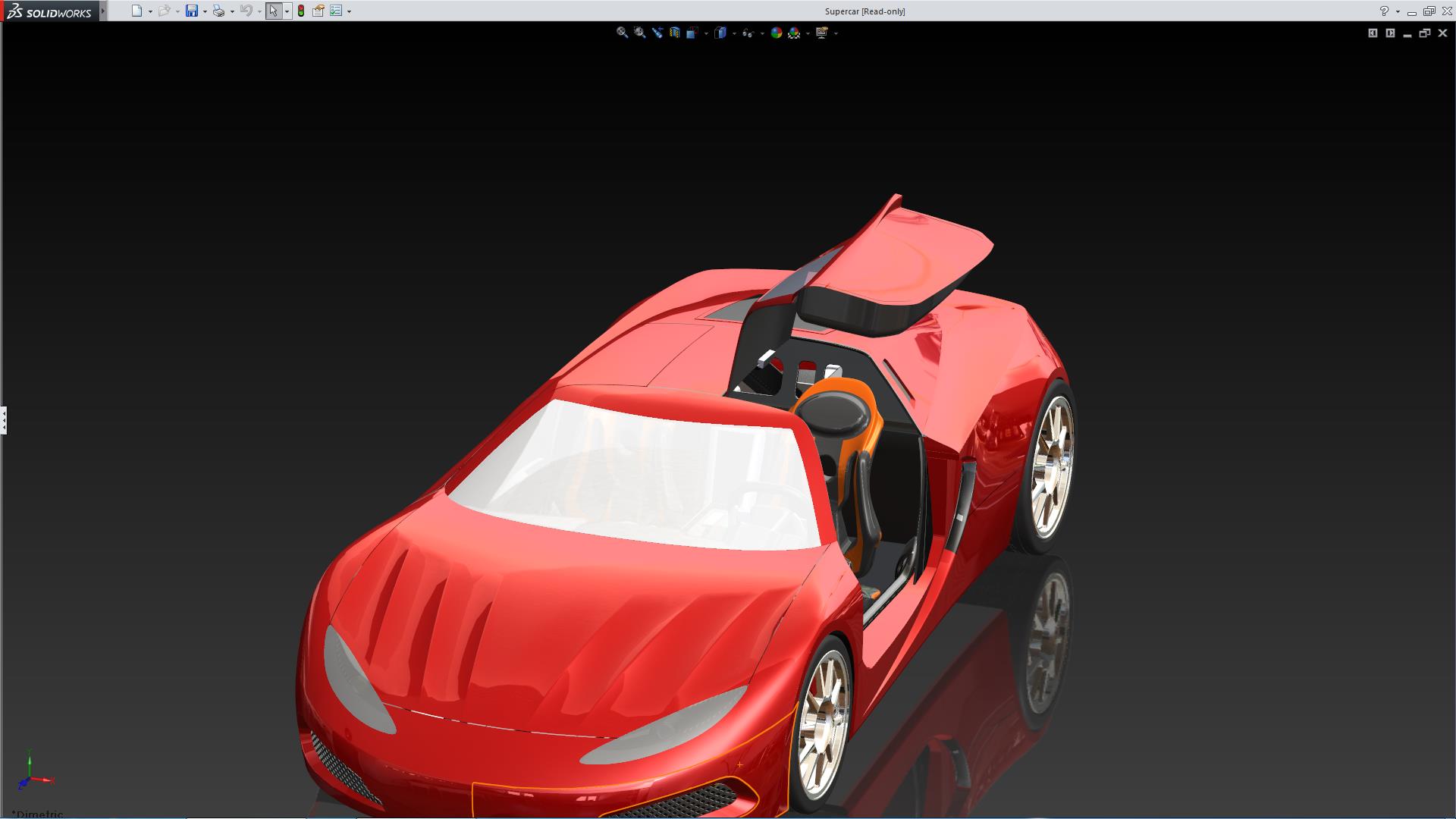This screenshot has width=1456, height=819.
Task: Expand the SolidWorks menu flyout arrow
Action: (103, 11)
